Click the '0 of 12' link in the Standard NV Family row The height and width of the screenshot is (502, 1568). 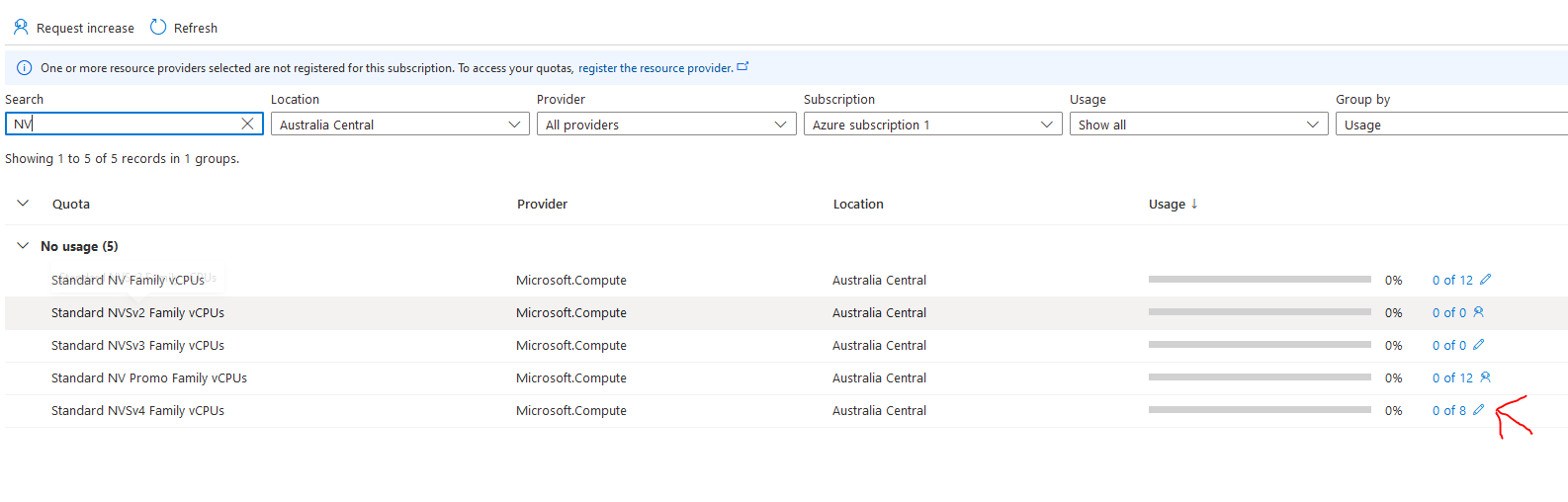point(1452,281)
